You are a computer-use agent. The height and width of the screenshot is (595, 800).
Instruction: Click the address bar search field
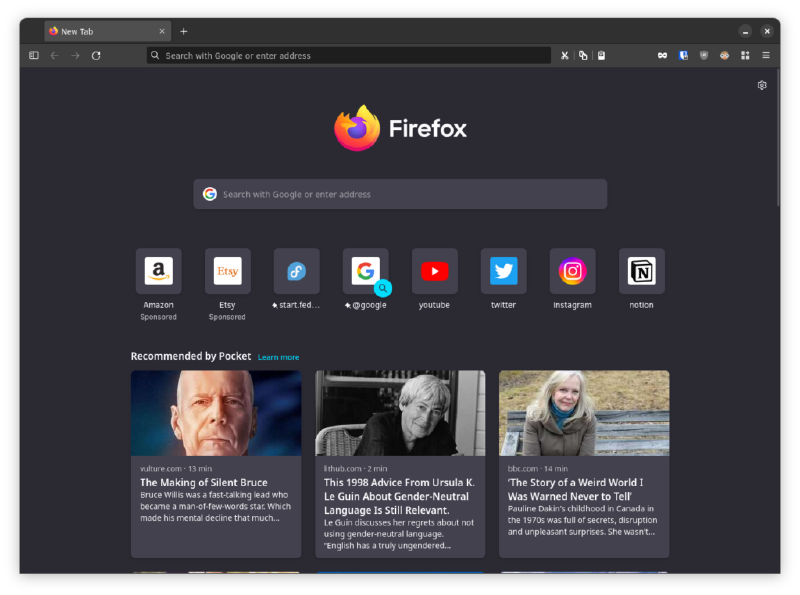tap(350, 56)
